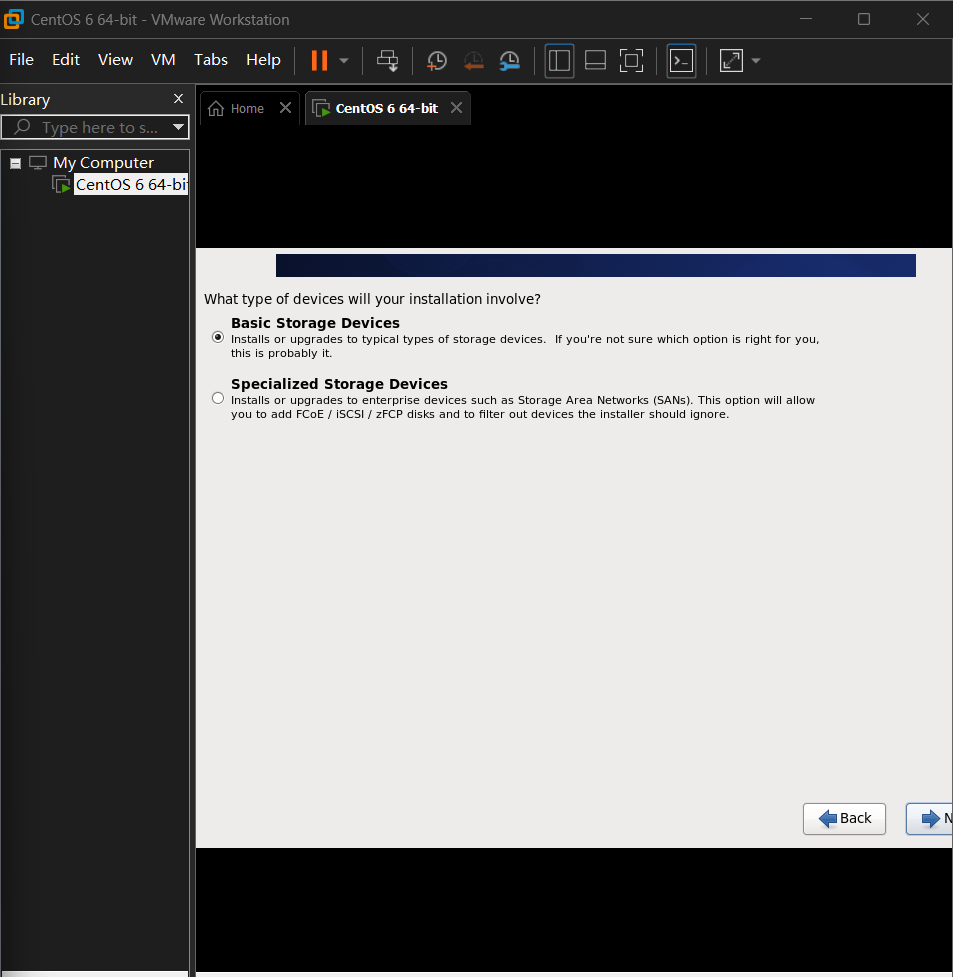Switch to the CentOS 6 64-bit tab
This screenshot has height=977, width=953.
click(386, 108)
